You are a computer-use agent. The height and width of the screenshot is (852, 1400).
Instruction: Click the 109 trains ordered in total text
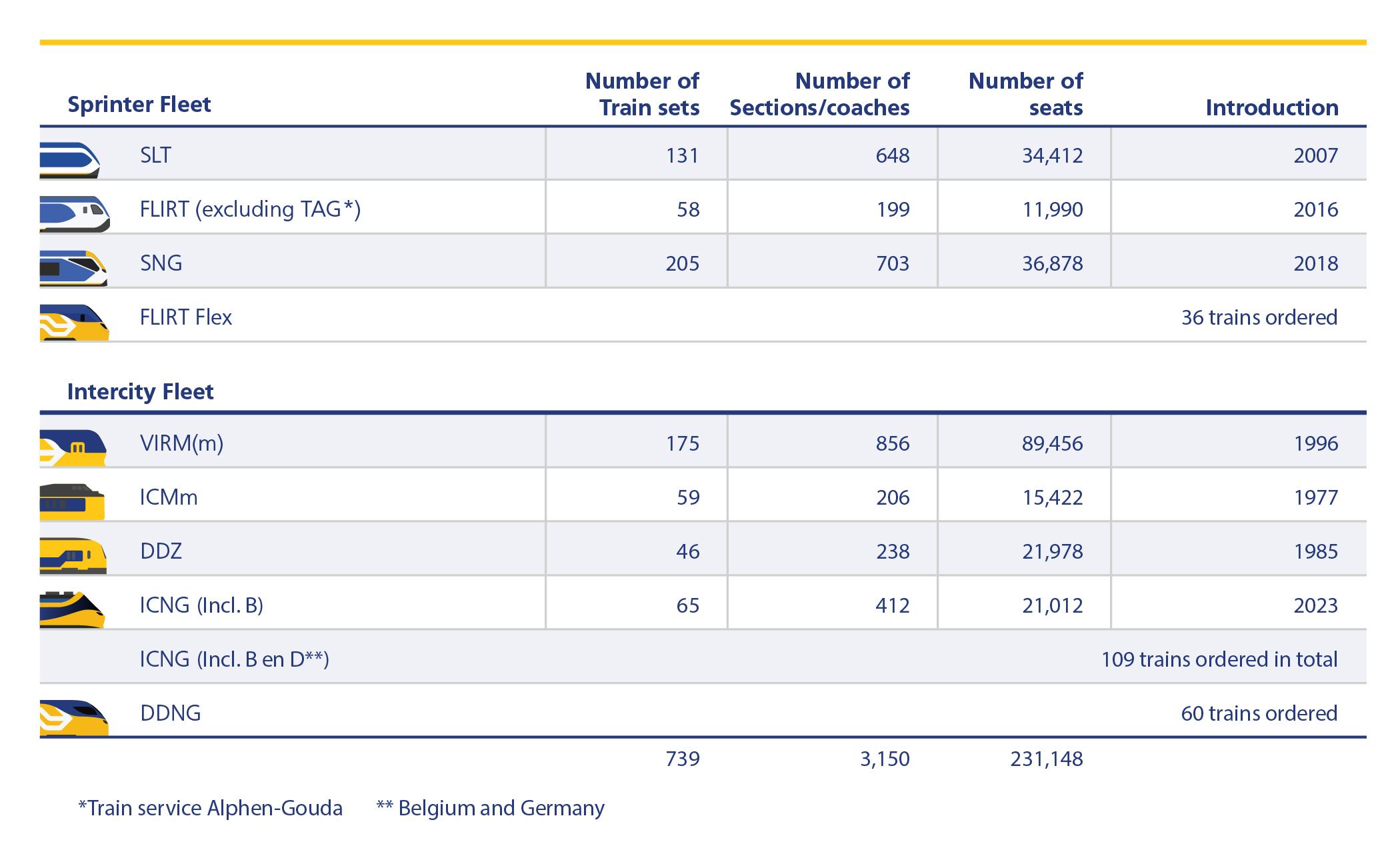click(1219, 659)
